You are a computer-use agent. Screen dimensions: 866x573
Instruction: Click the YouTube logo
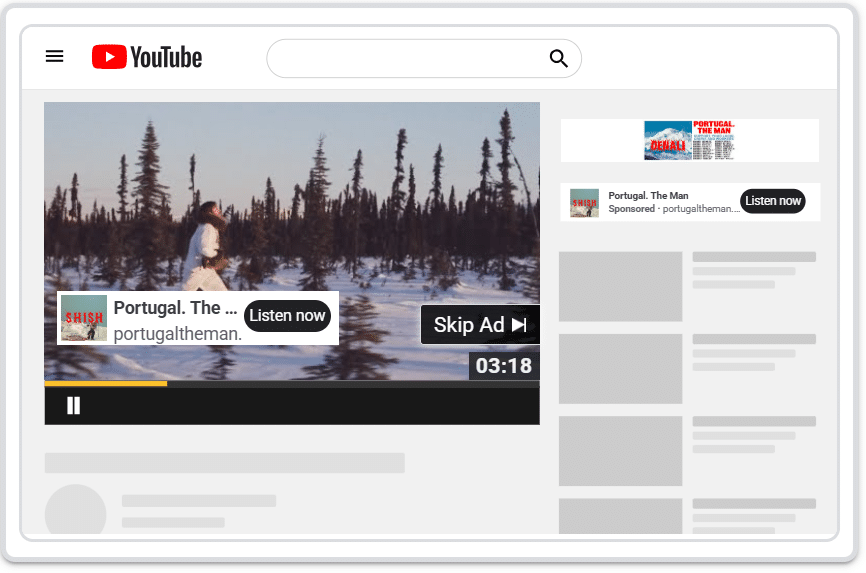pyautogui.click(x=147, y=58)
